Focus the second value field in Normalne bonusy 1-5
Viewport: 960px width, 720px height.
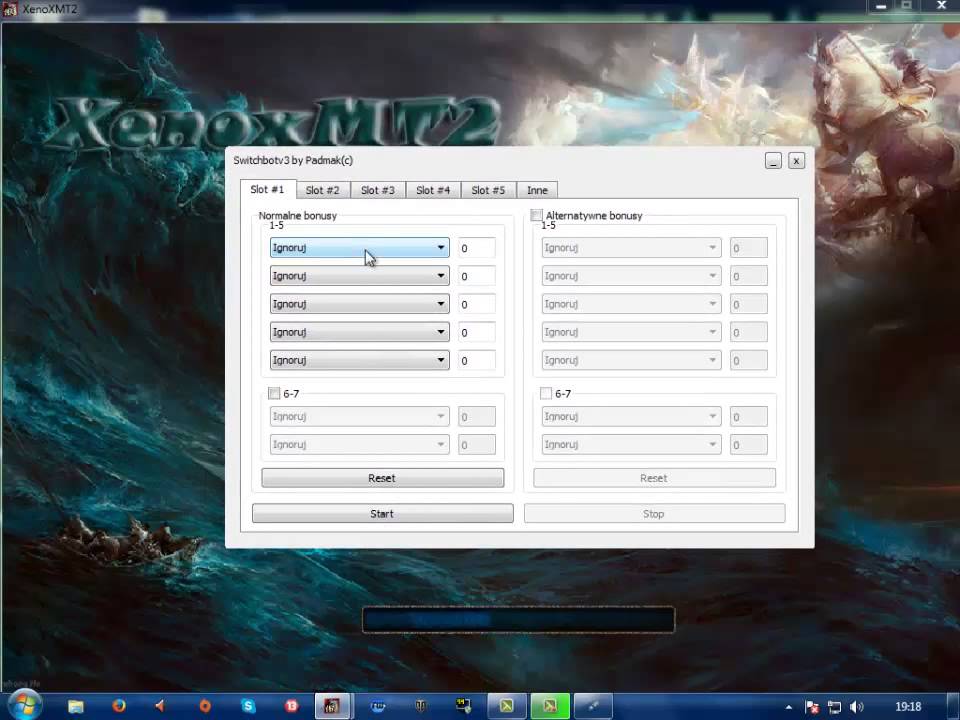[476, 276]
